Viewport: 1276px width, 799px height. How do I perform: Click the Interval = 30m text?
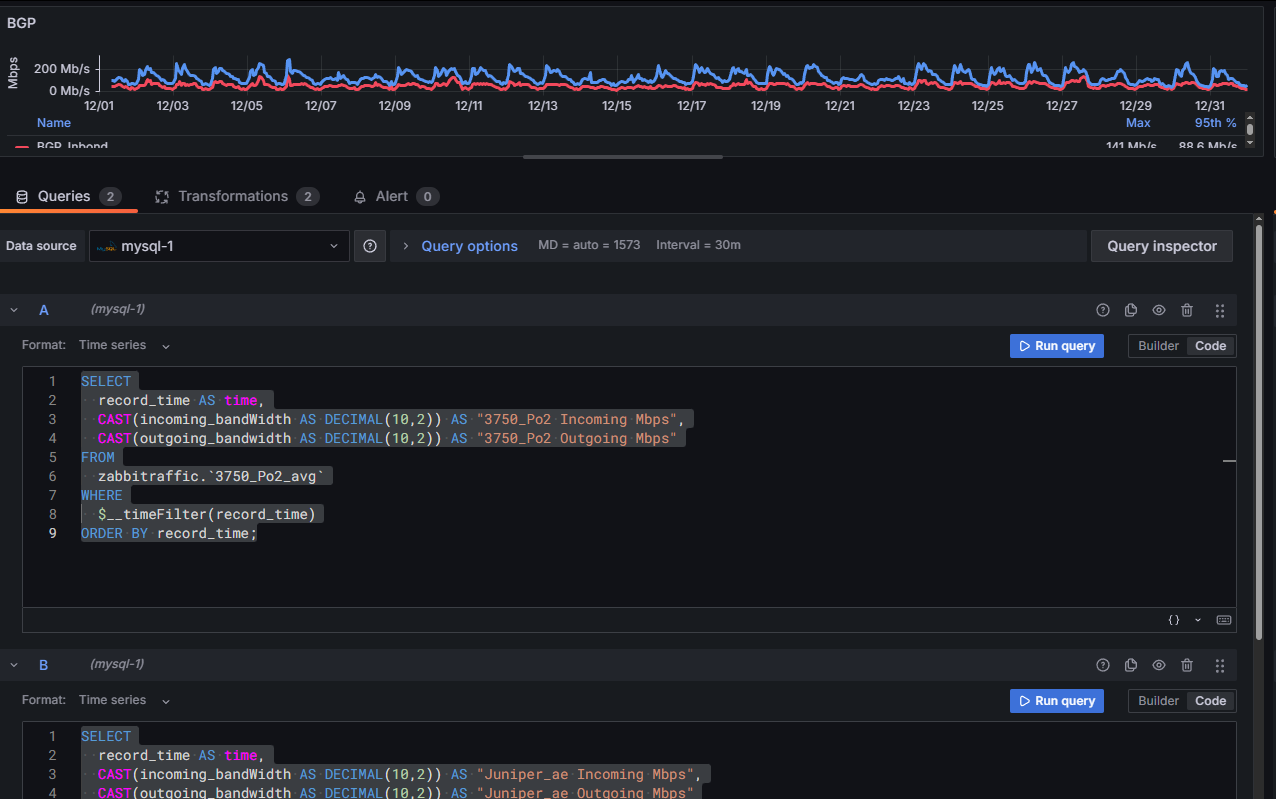[698, 245]
